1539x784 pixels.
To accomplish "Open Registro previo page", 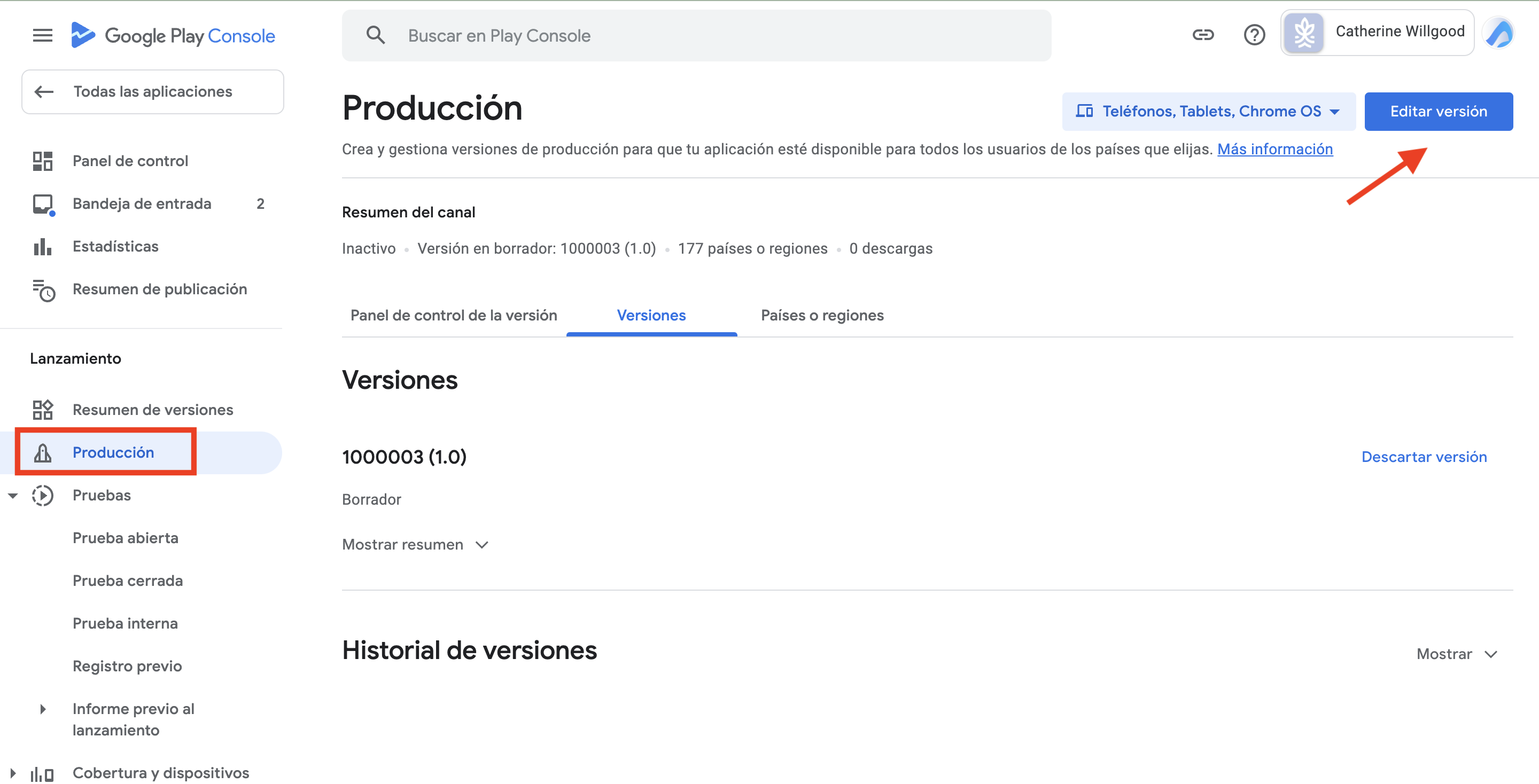I will [127, 667].
